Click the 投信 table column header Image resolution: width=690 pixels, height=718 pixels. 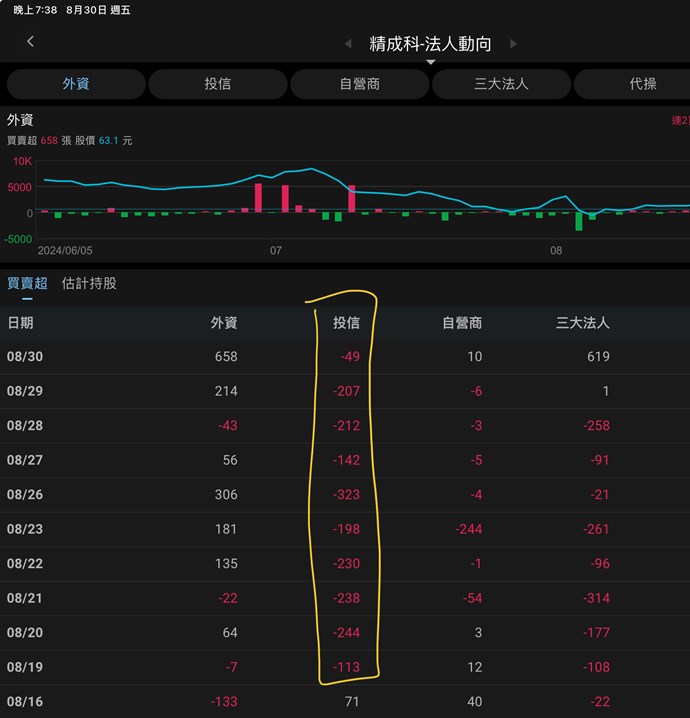[345, 323]
